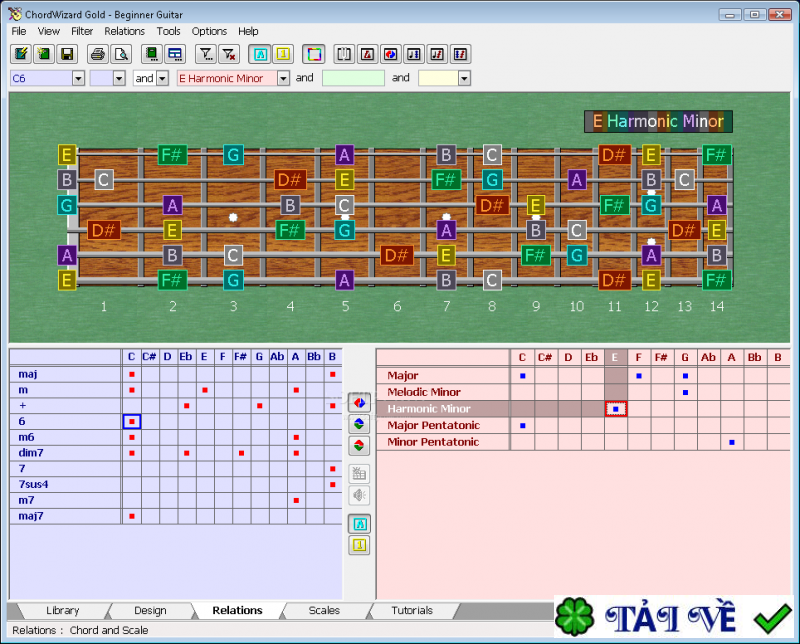Click the Print icon in toolbar
800x644 pixels.
(98, 54)
